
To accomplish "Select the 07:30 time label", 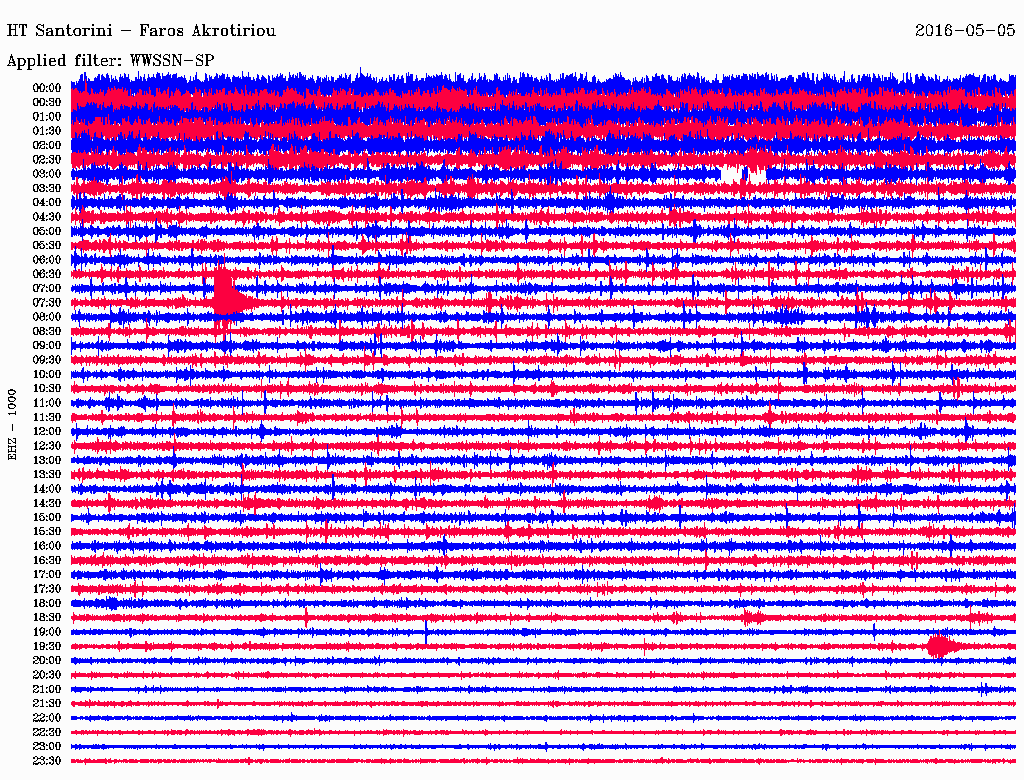I will pyautogui.click(x=47, y=303).
